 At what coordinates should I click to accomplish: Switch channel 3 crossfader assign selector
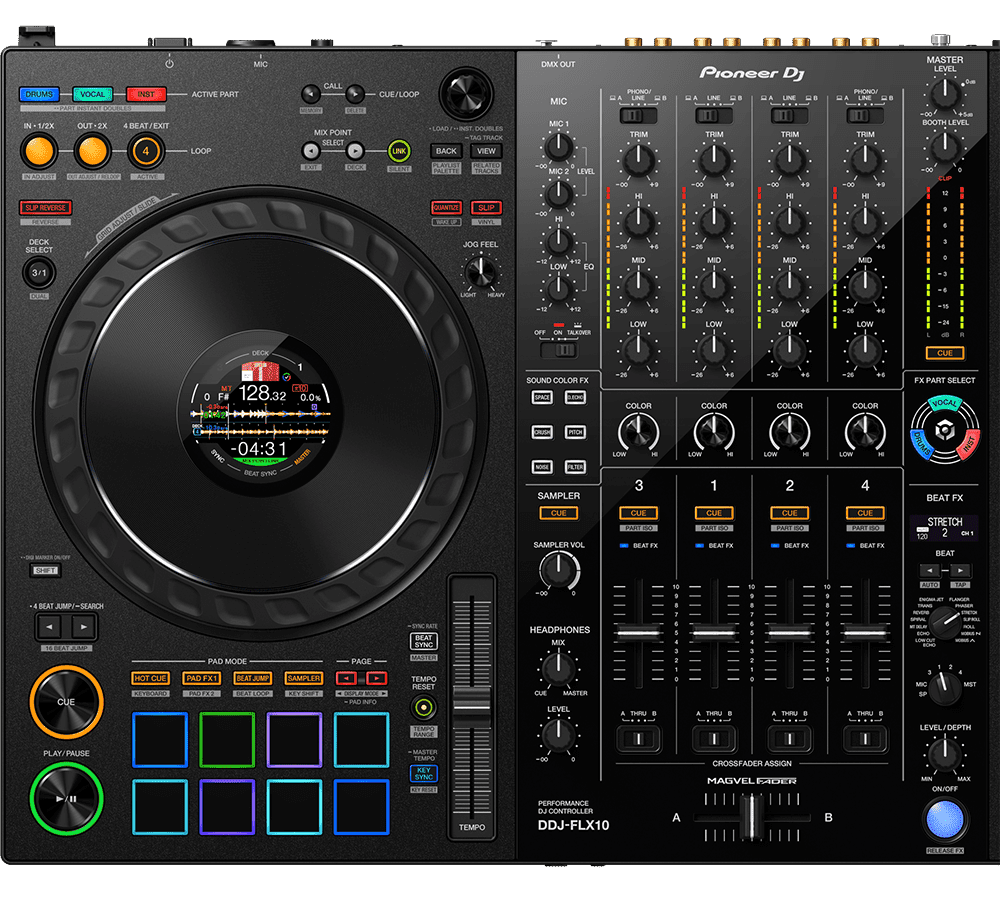[638, 739]
